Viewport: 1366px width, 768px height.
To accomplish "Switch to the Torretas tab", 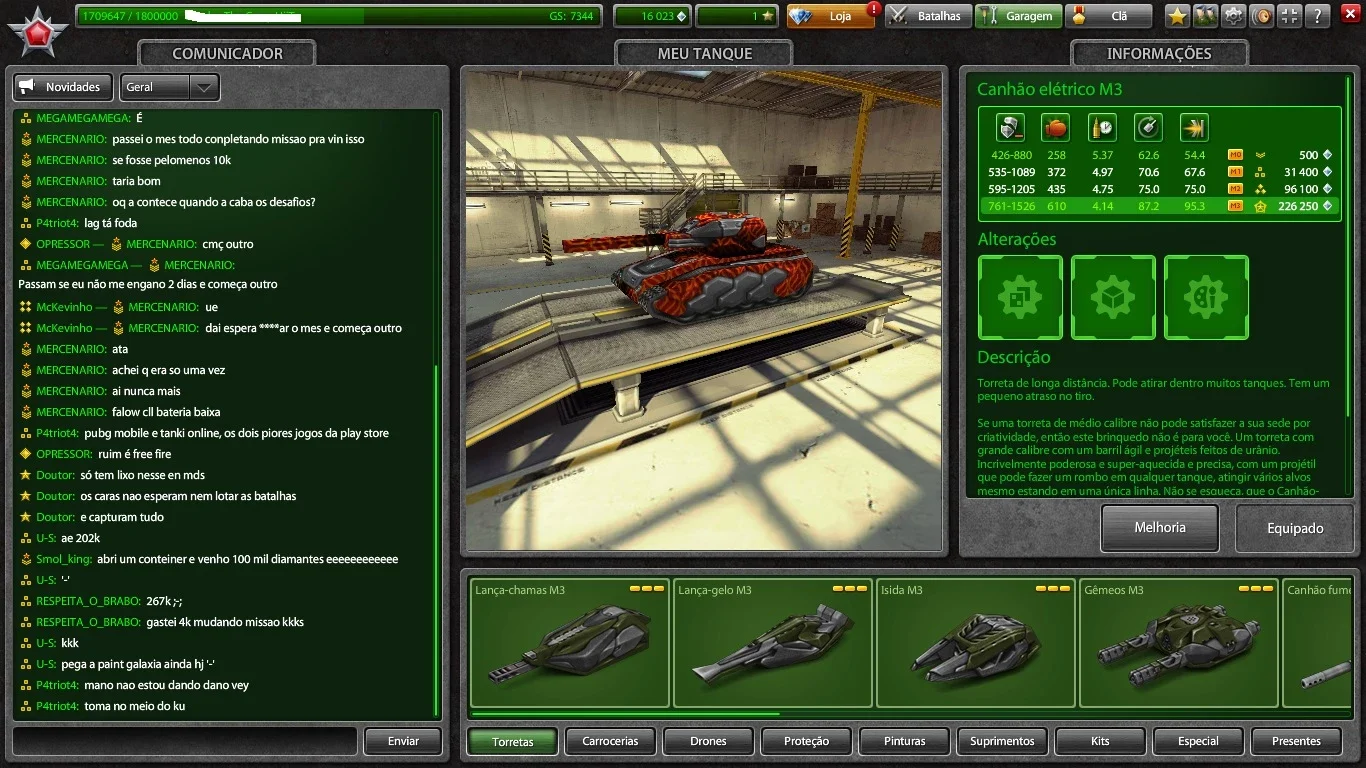I will coord(512,741).
